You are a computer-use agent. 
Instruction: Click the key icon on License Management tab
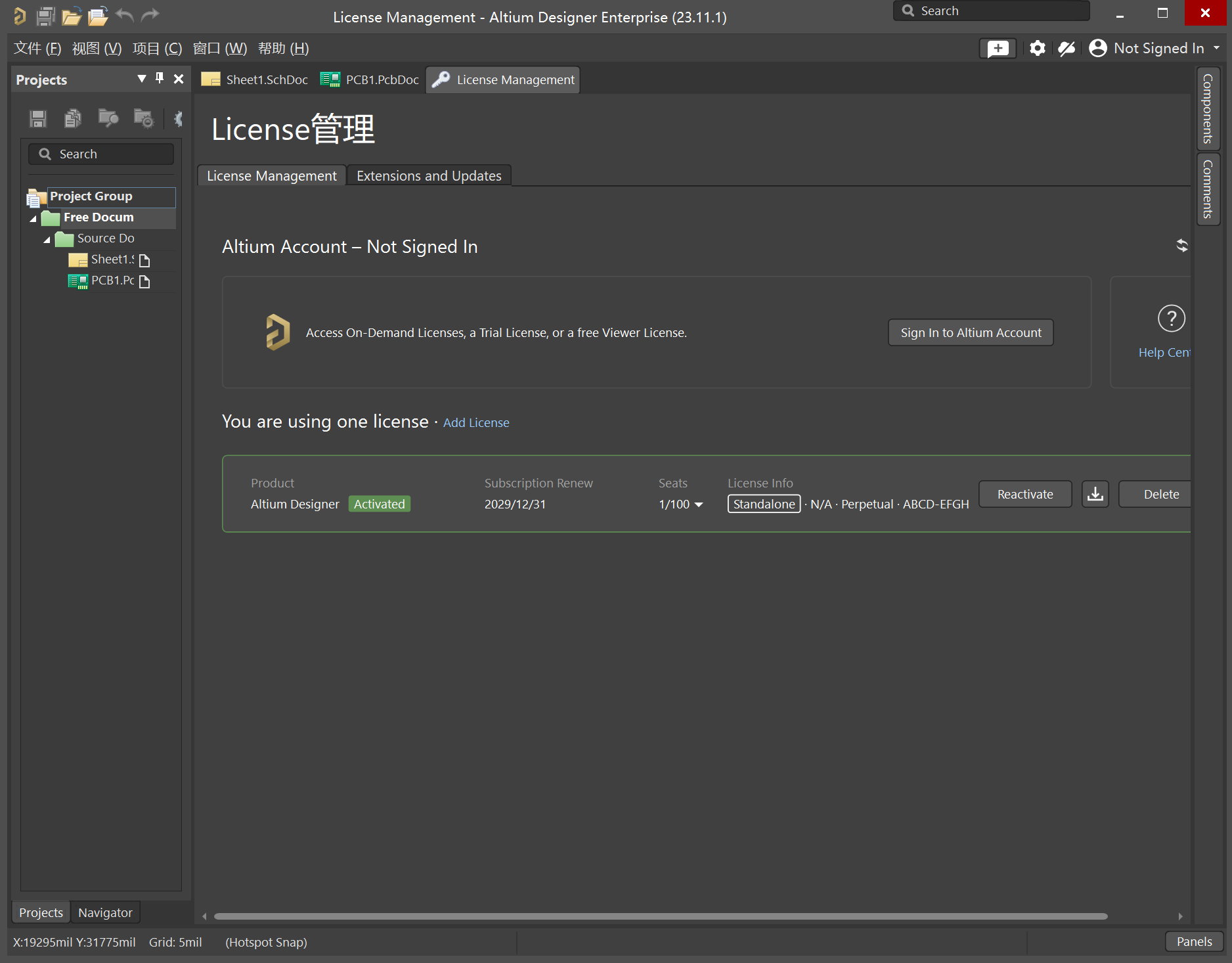tap(441, 79)
